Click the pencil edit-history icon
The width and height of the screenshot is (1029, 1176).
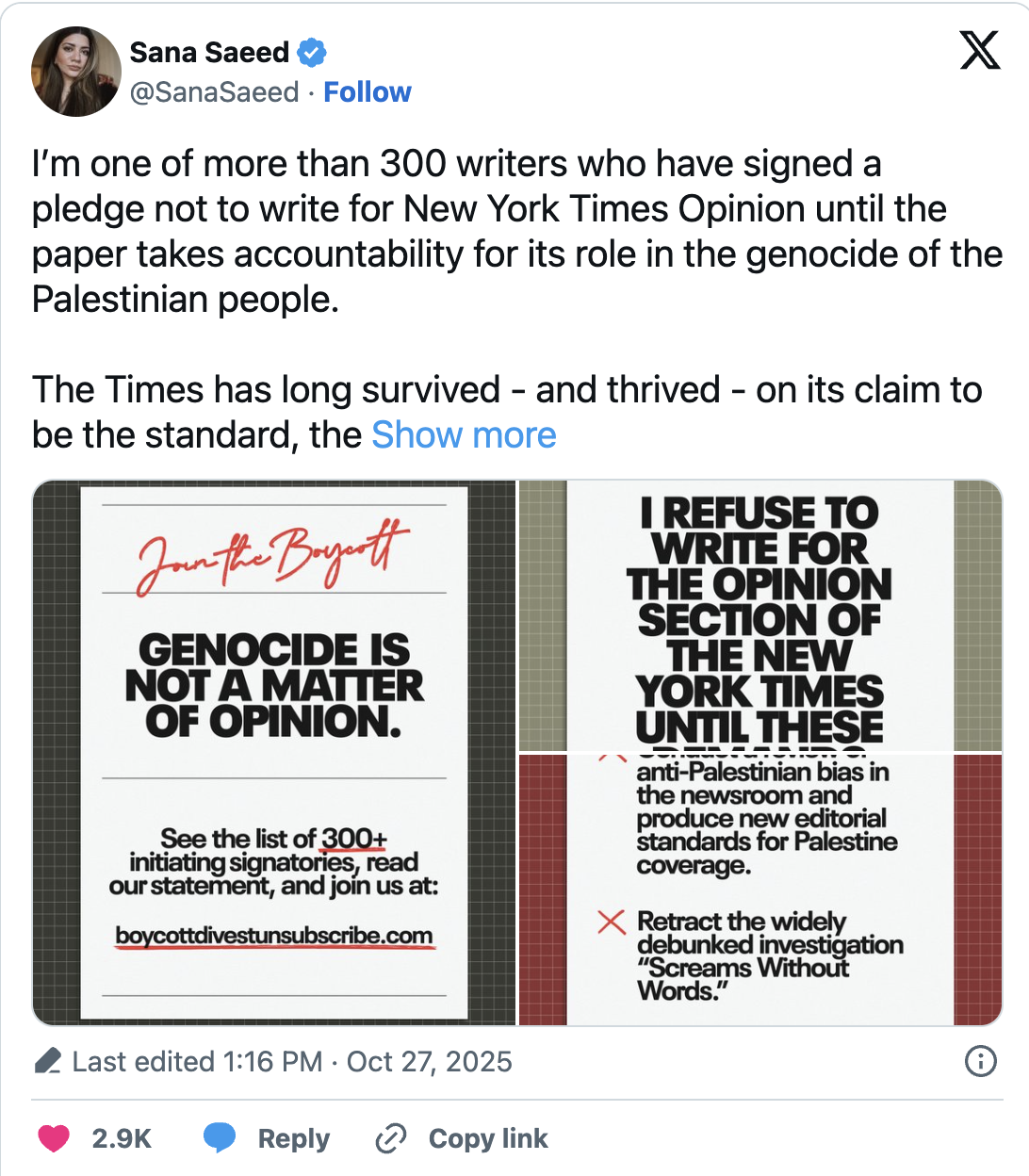tap(48, 1061)
